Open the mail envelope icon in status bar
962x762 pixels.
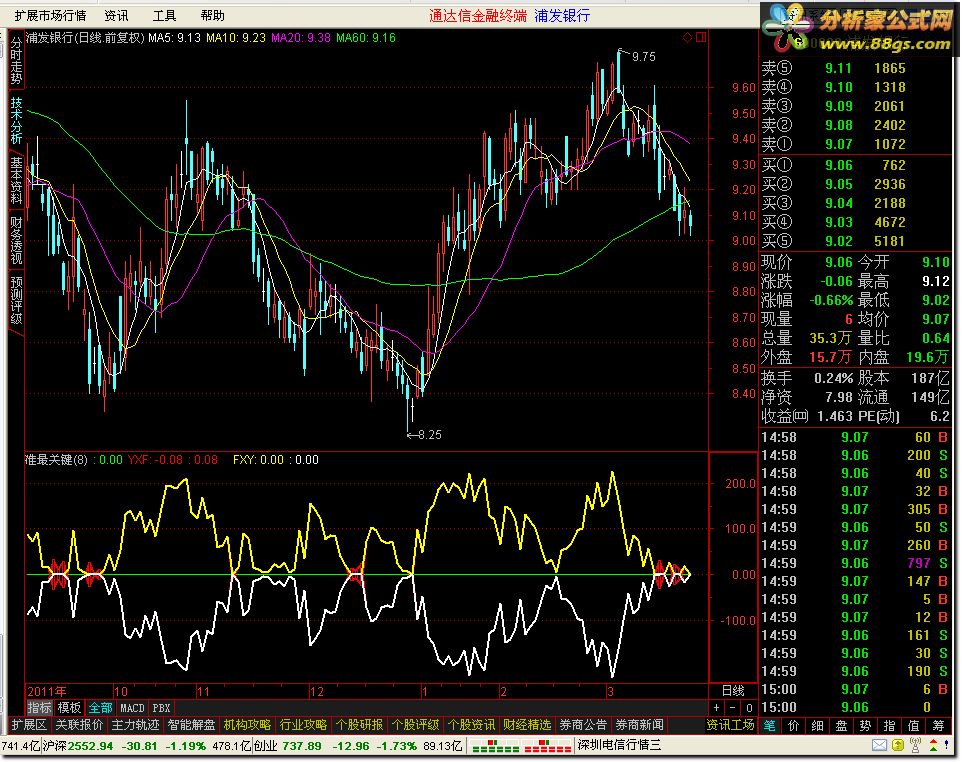(x=879, y=745)
